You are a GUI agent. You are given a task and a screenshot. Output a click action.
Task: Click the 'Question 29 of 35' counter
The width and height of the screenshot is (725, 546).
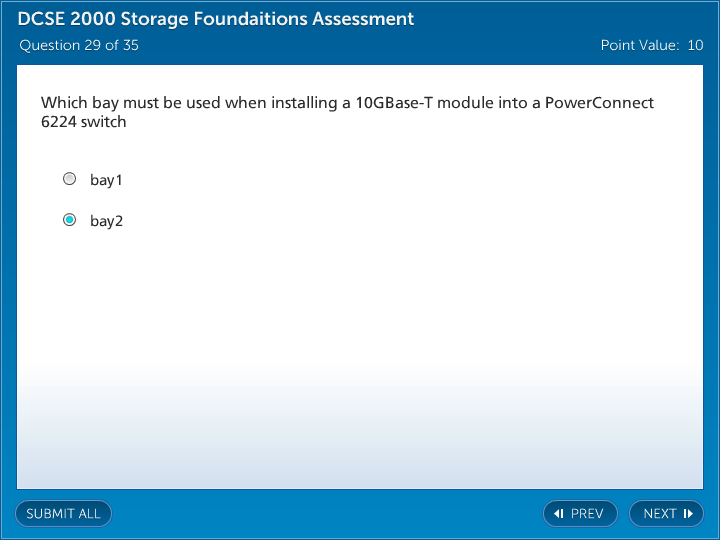[x=79, y=45]
